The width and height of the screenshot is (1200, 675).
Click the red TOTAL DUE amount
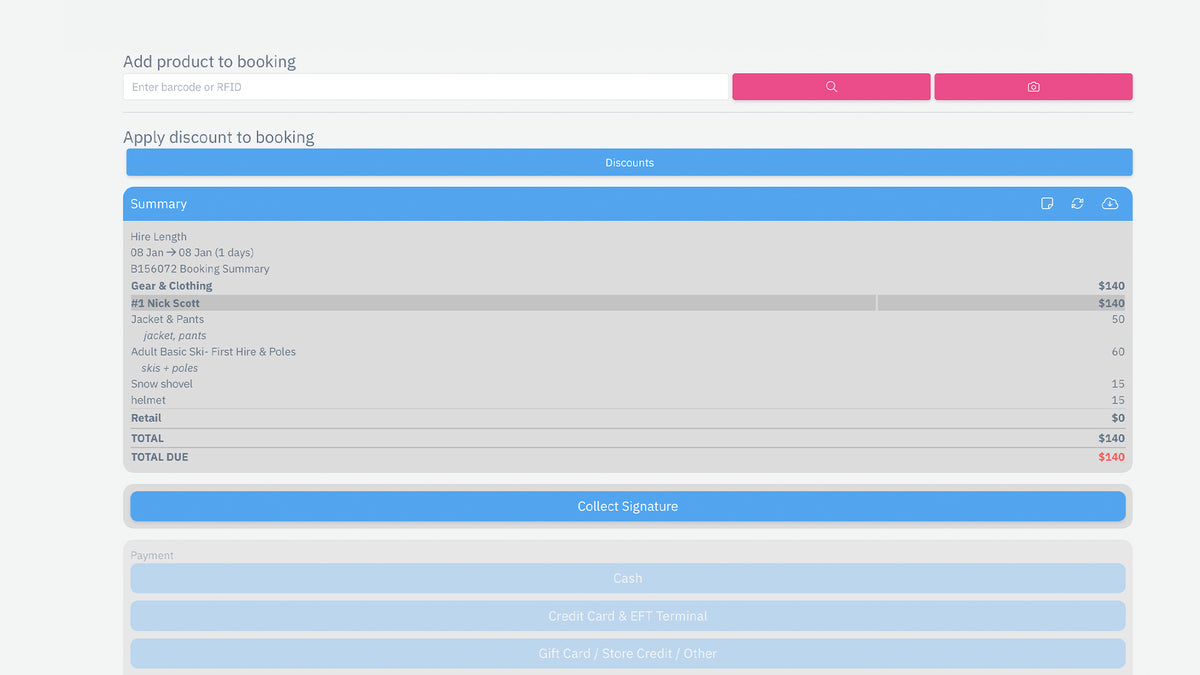click(x=1111, y=457)
